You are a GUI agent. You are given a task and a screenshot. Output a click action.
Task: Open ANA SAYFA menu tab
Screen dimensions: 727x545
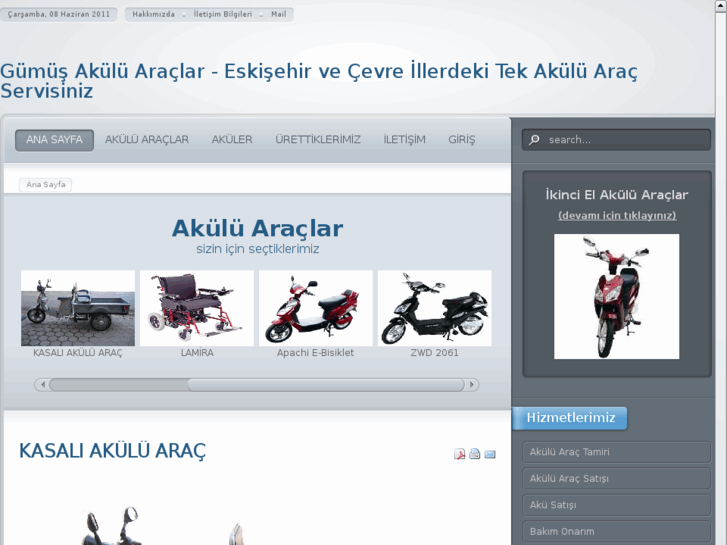click(x=54, y=140)
